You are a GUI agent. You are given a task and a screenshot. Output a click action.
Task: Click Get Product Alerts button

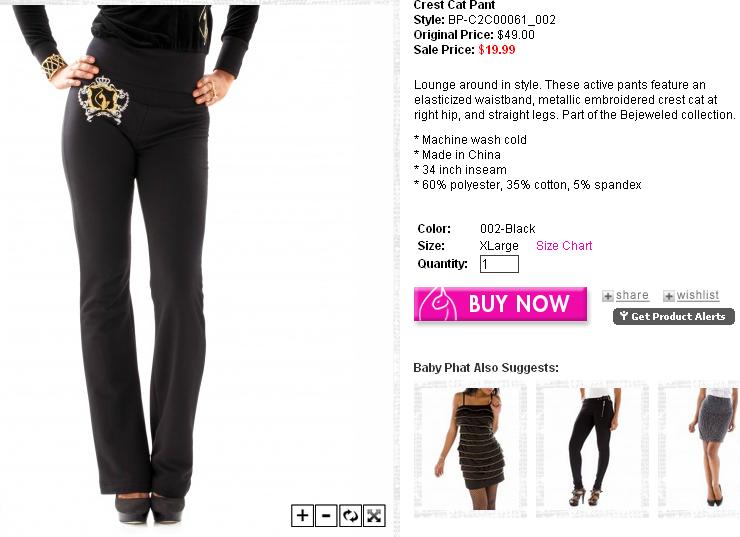coord(674,316)
